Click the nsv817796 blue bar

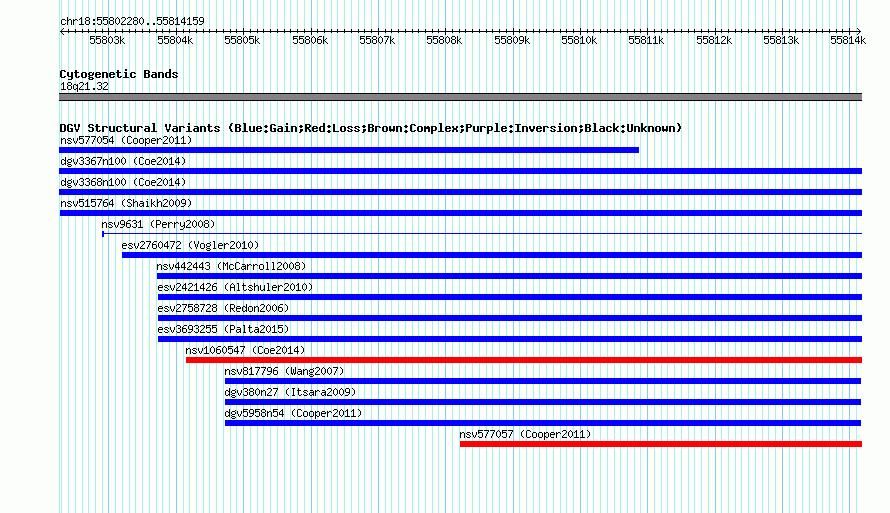point(543,381)
